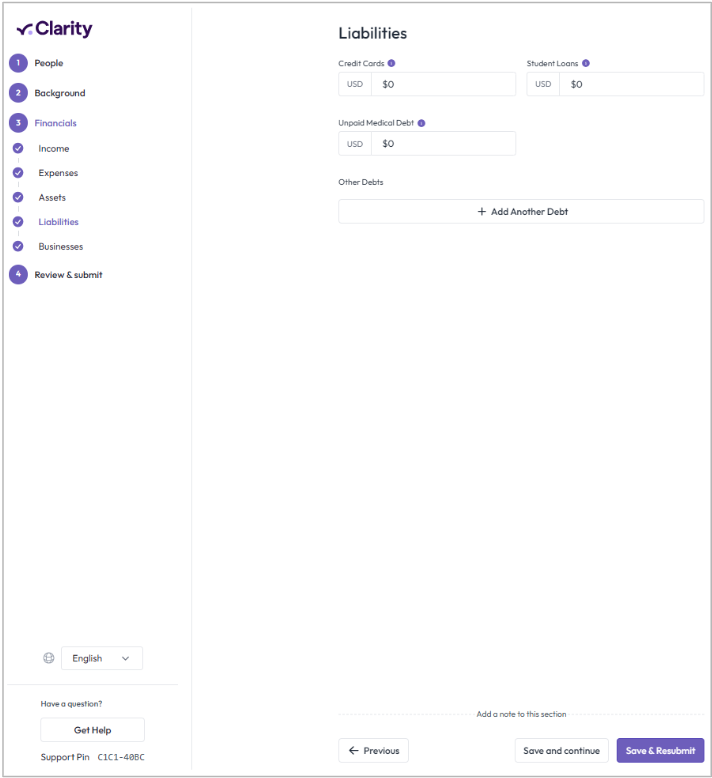The image size is (712, 778).
Task: Click the step 1 People circle icon
Action: click(18, 63)
